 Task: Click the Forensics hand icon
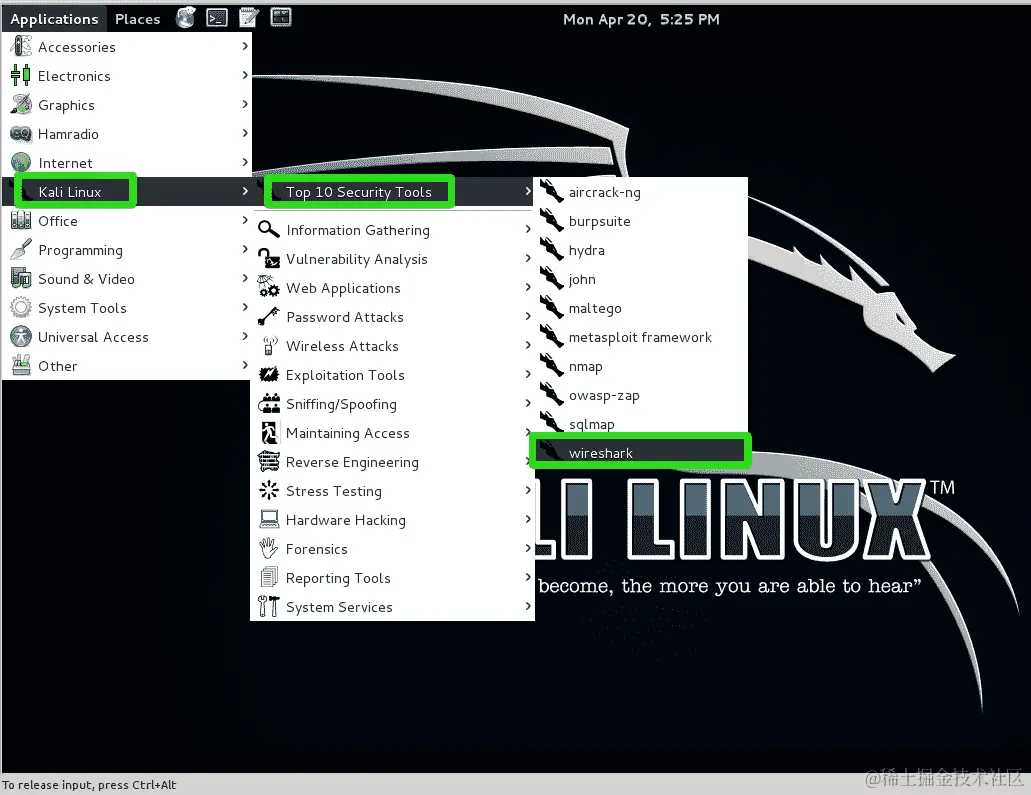click(268, 548)
